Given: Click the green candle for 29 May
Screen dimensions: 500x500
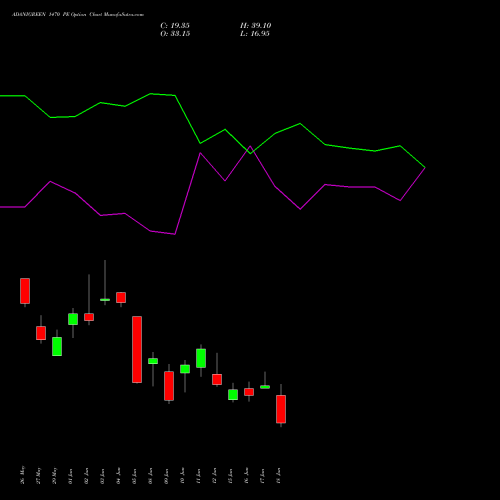Looking at the screenshot, I should [x=57, y=347].
